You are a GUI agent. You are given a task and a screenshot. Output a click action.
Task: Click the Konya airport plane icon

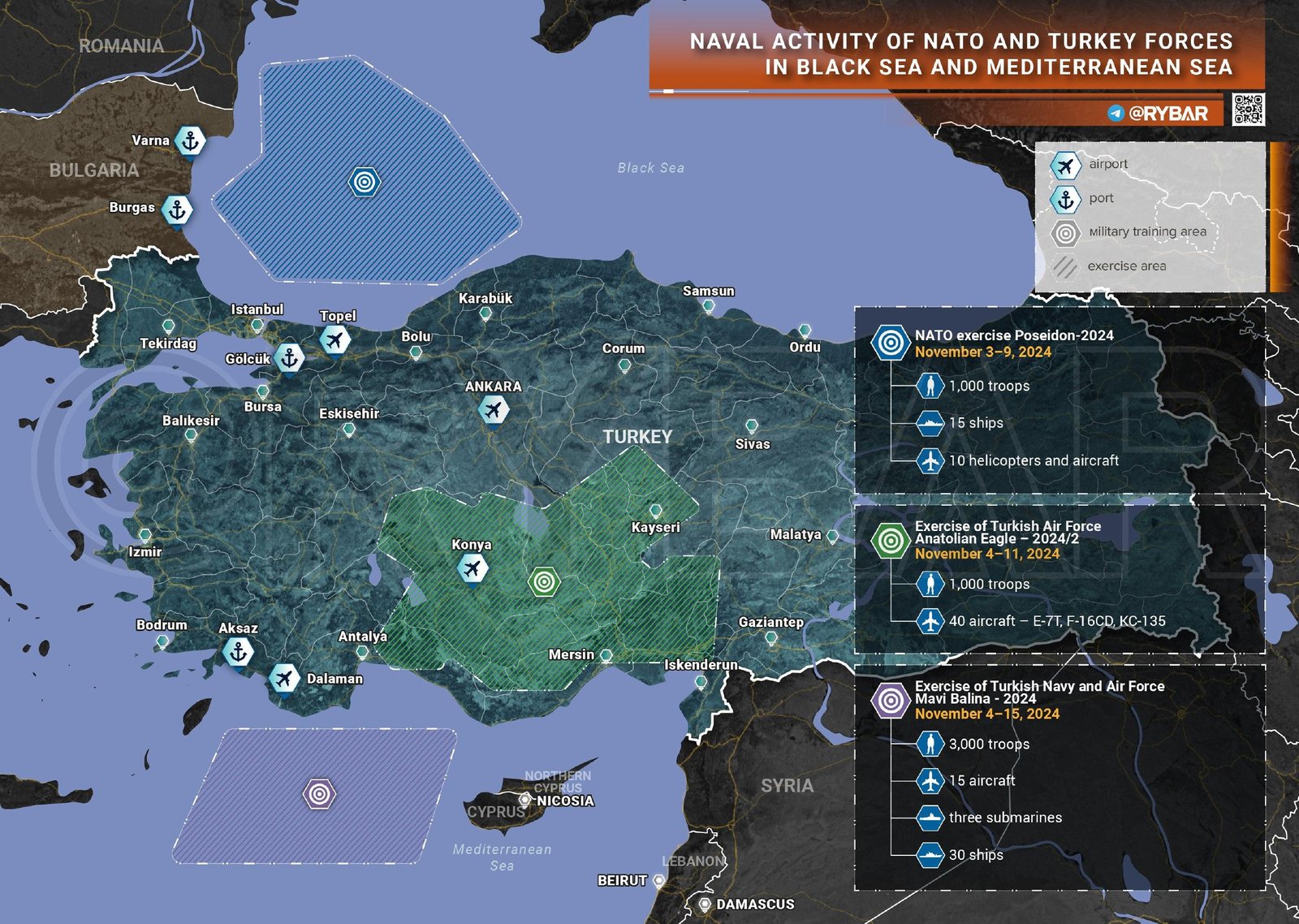[x=472, y=568]
